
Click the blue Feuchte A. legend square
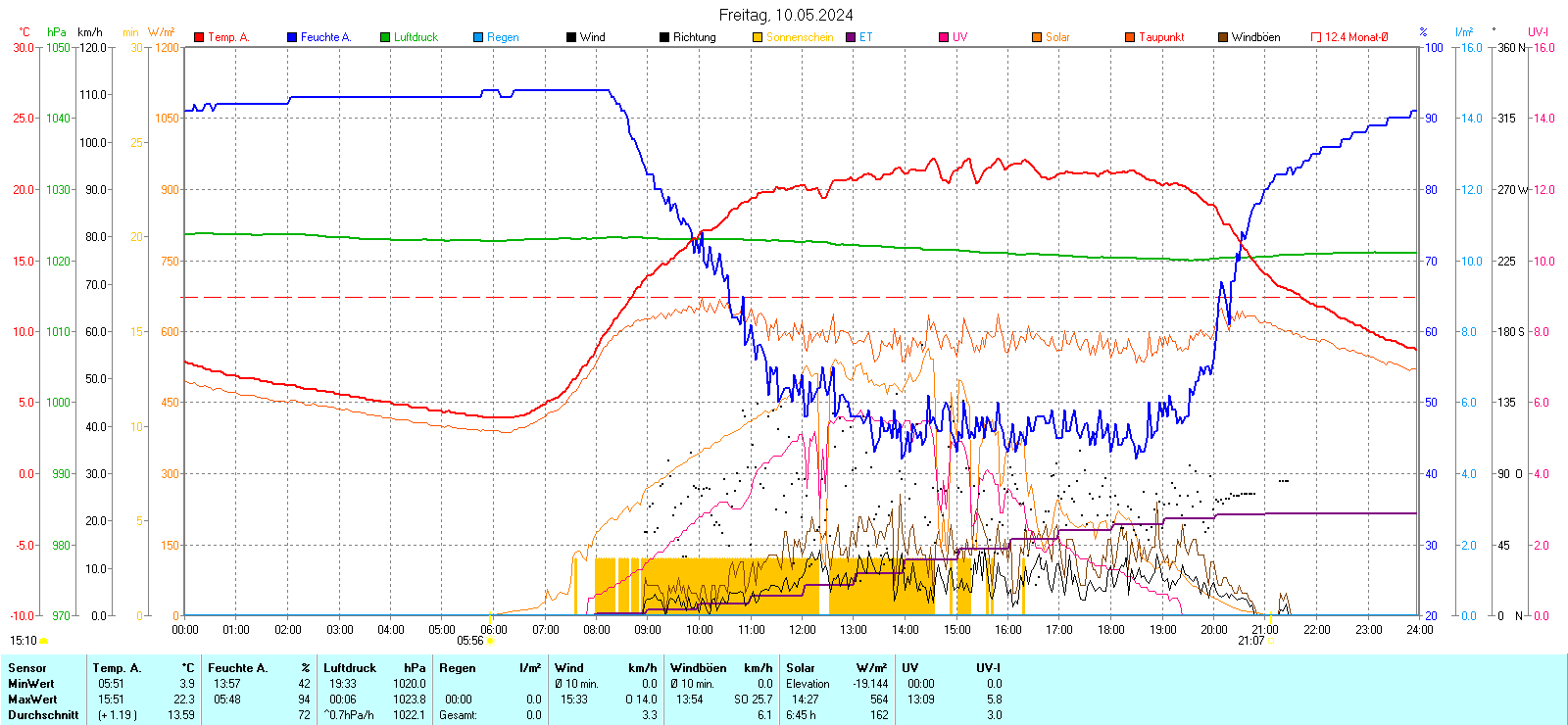pyautogui.click(x=292, y=37)
